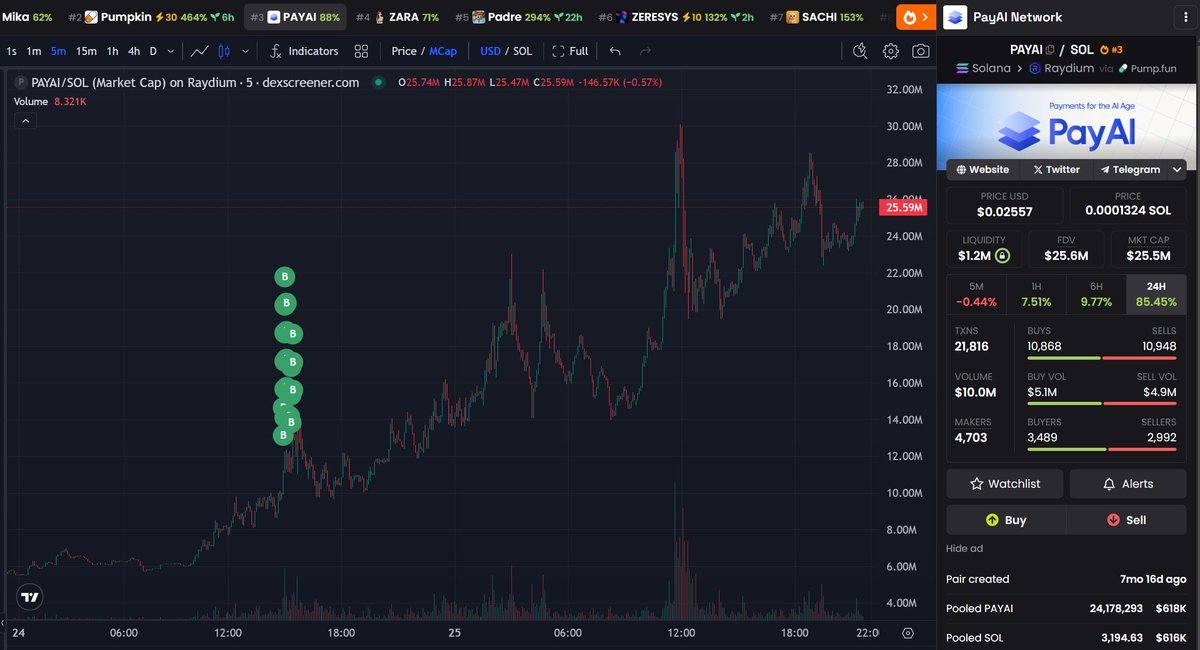Open the quick search indicator icon

[860, 51]
